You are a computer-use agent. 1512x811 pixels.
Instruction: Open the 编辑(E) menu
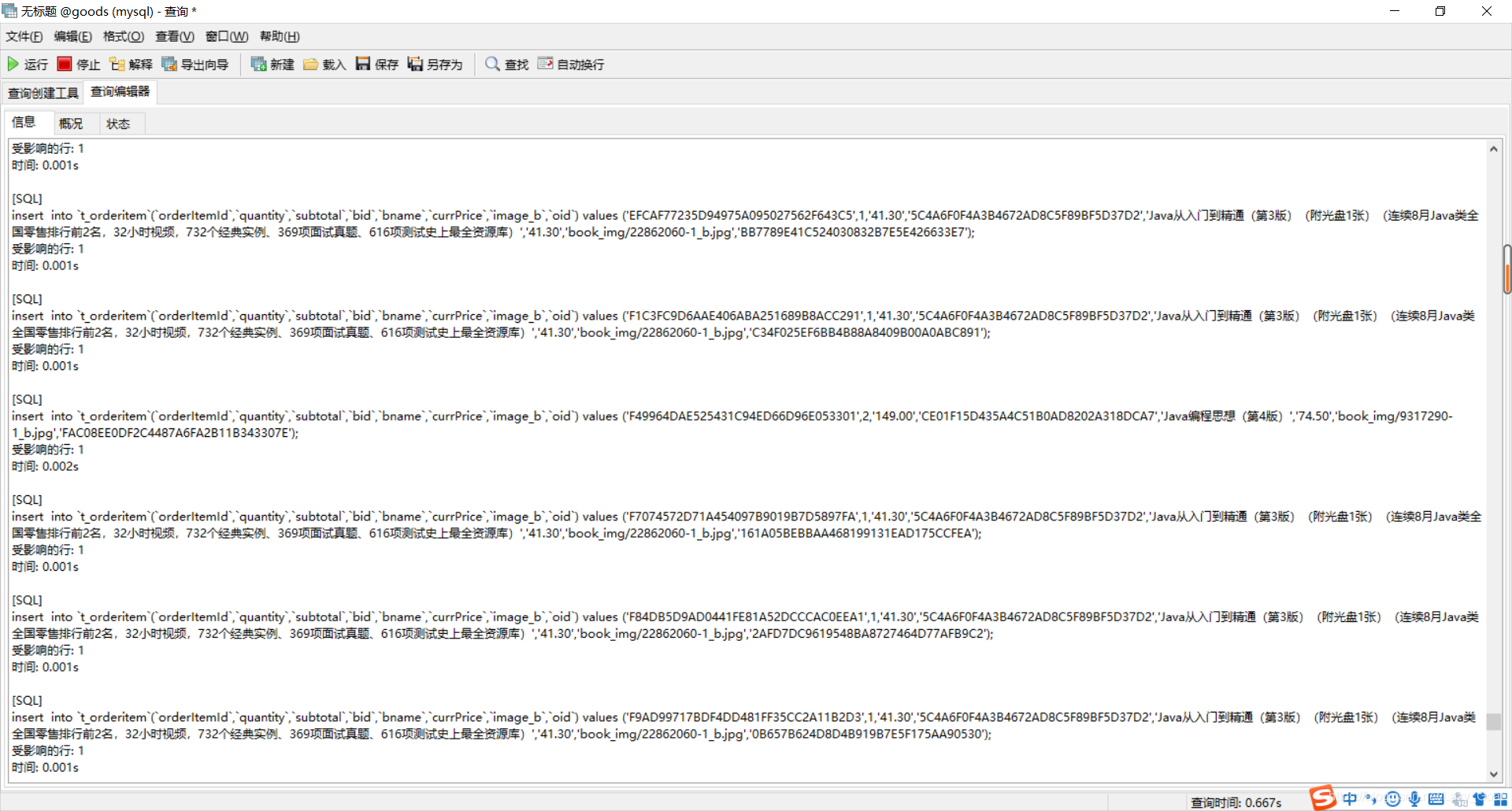(x=73, y=36)
